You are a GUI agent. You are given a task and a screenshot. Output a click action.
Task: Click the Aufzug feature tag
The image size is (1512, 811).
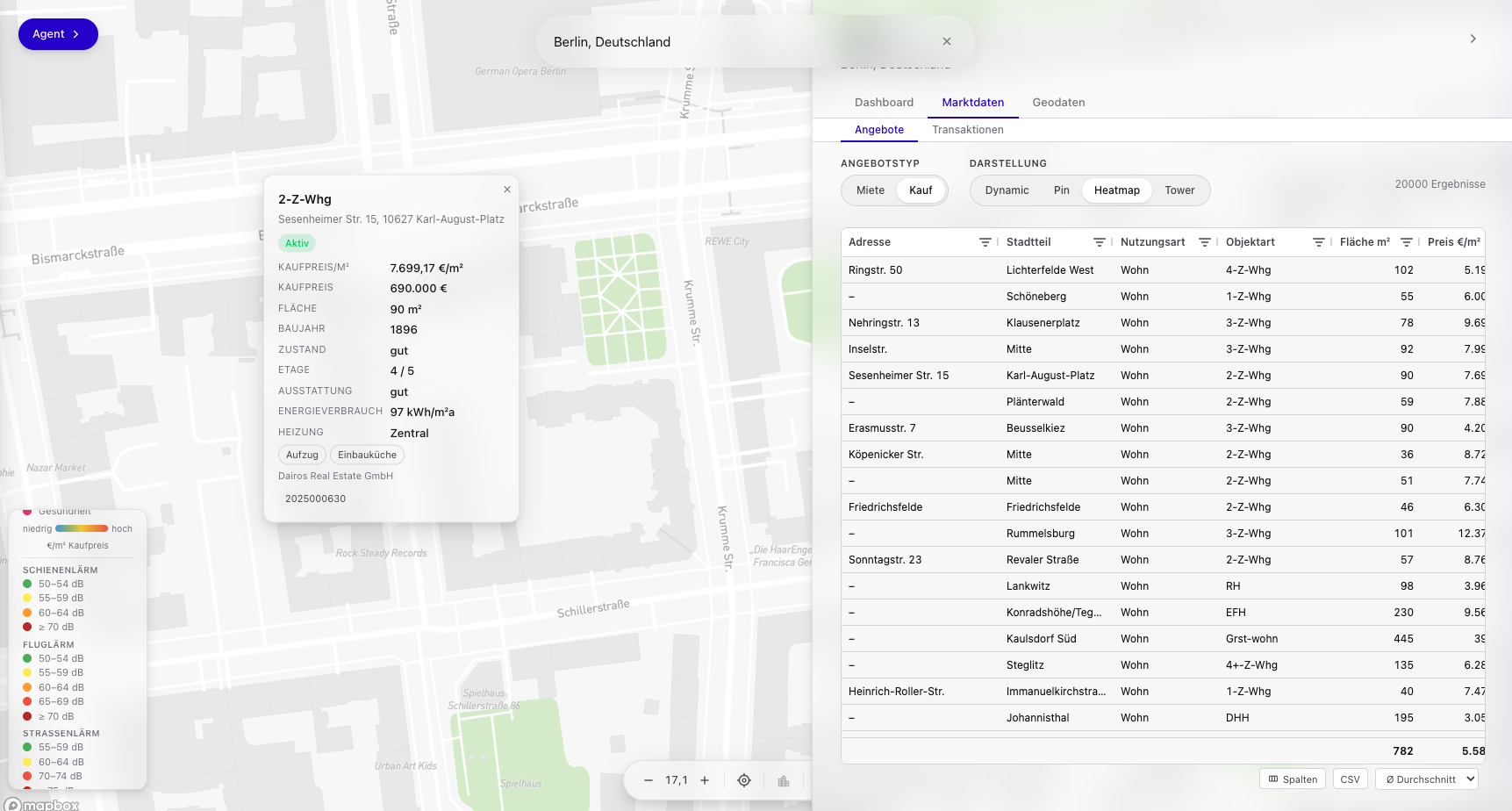[302, 455]
